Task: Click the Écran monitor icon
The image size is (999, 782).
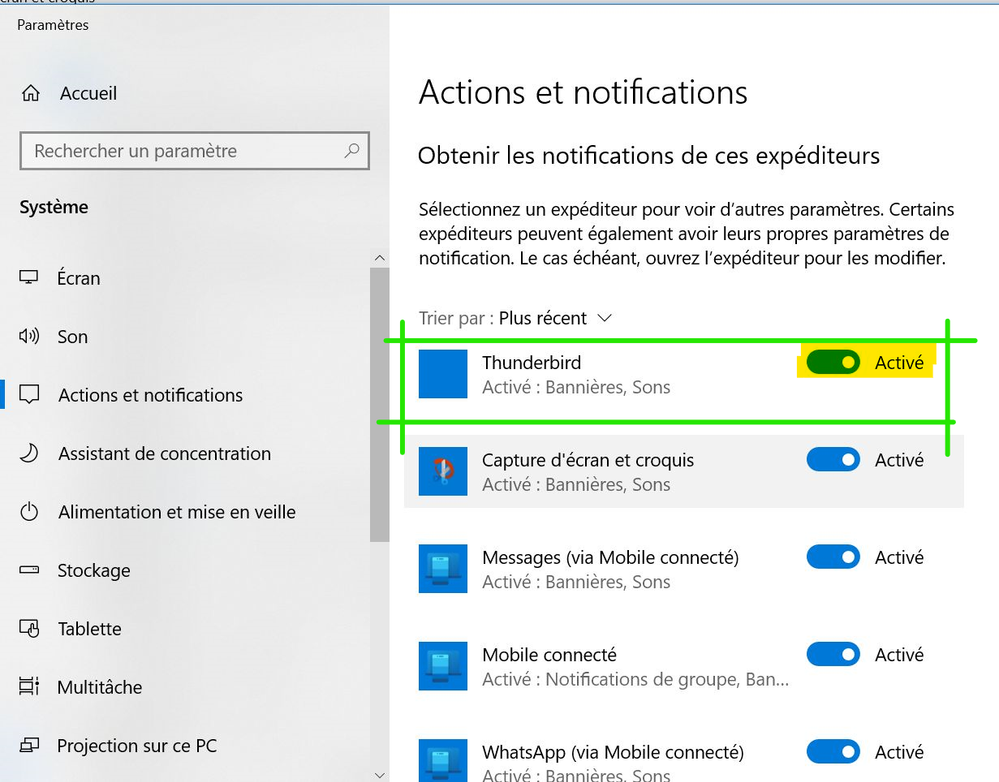Action: 30,278
